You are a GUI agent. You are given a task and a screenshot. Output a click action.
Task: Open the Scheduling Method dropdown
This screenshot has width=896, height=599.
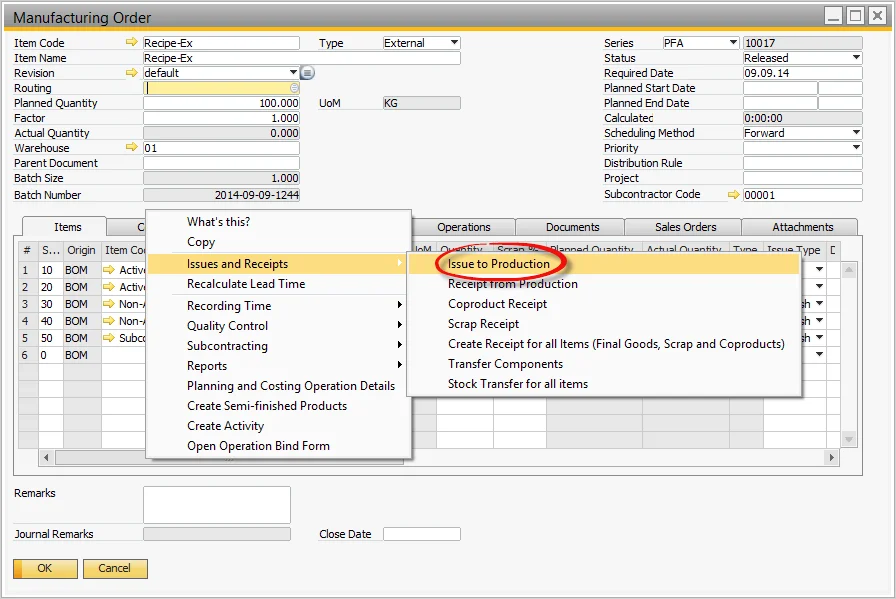(856, 133)
